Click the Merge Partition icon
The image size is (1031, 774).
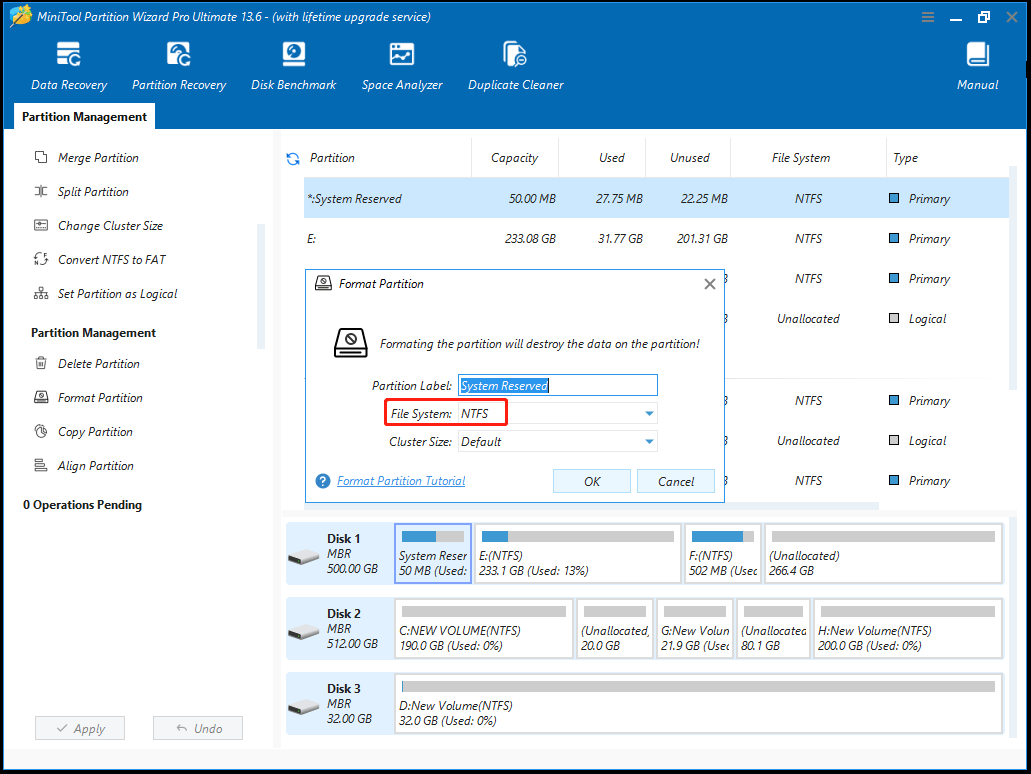[41, 157]
